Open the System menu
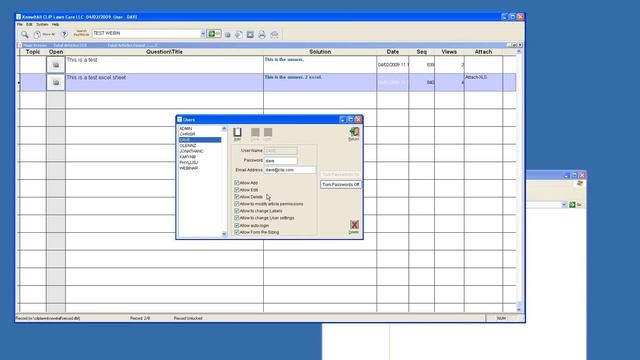Viewport: 640px width, 360px height. tap(42, 24)
